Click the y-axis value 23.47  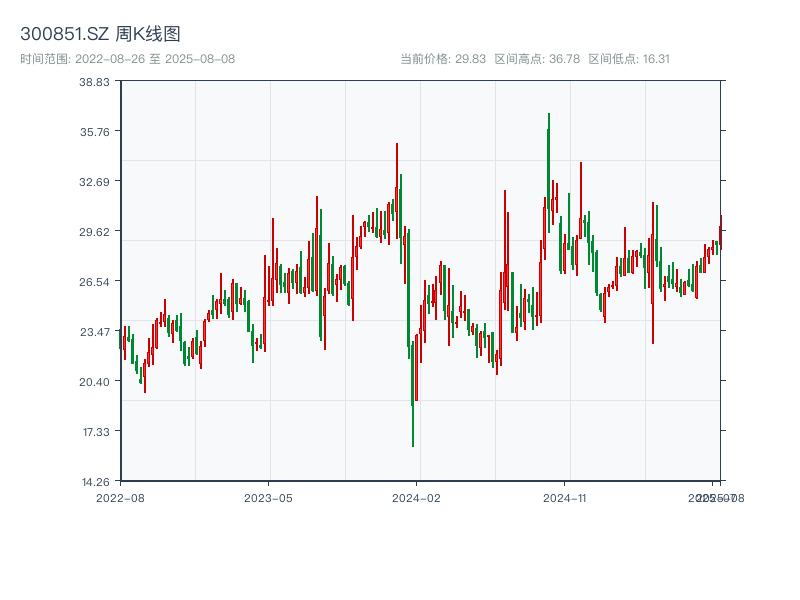click(x=94, y=332)
